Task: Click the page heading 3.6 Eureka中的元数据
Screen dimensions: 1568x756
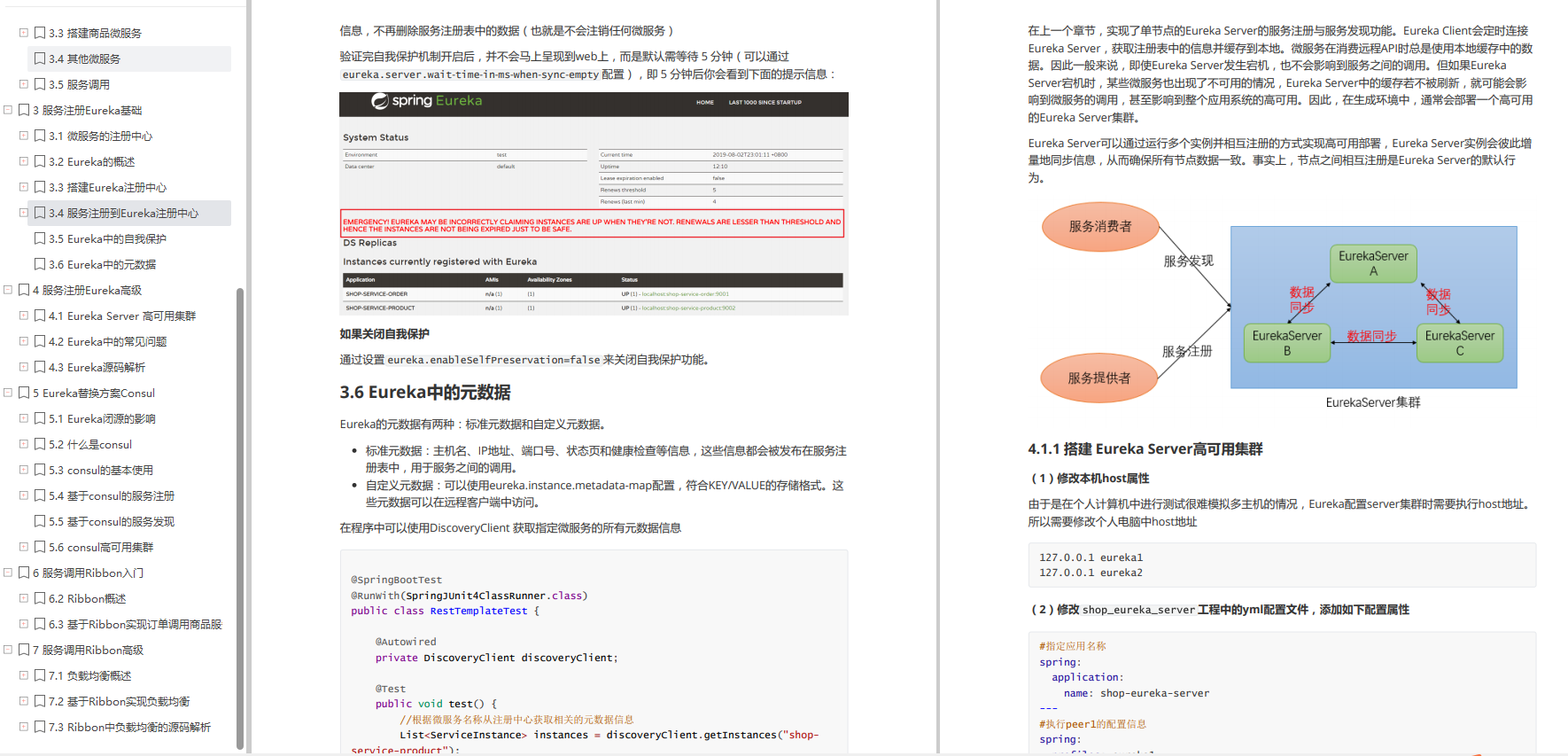Action: 425,392
